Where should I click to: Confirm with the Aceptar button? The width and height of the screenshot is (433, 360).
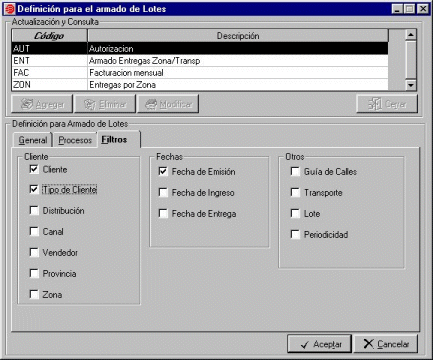(319, 344)
